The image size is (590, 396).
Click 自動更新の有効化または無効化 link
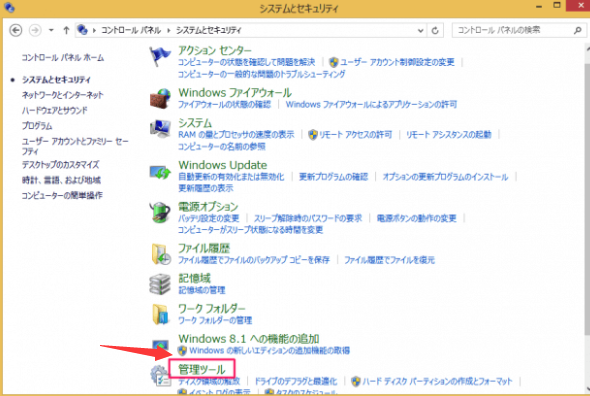[231, 177]
